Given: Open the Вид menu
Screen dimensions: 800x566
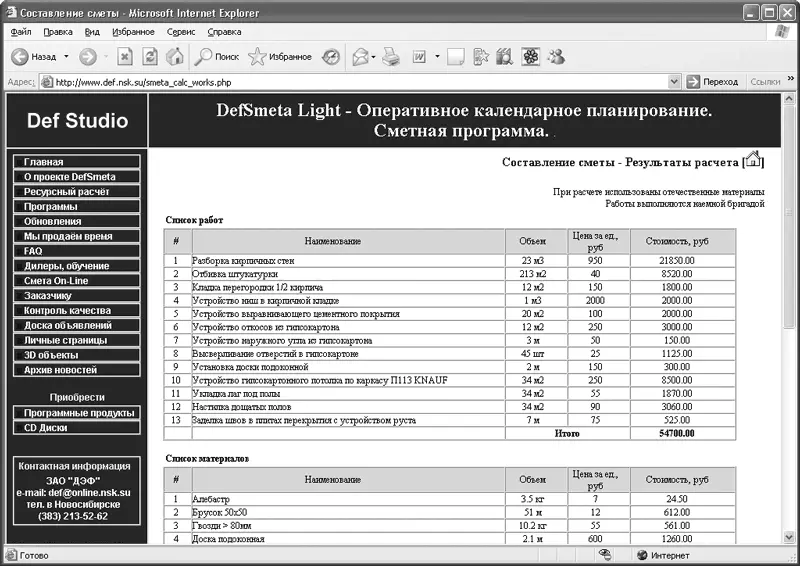Looking at the screenshot, I should click(x=92, y=32).
